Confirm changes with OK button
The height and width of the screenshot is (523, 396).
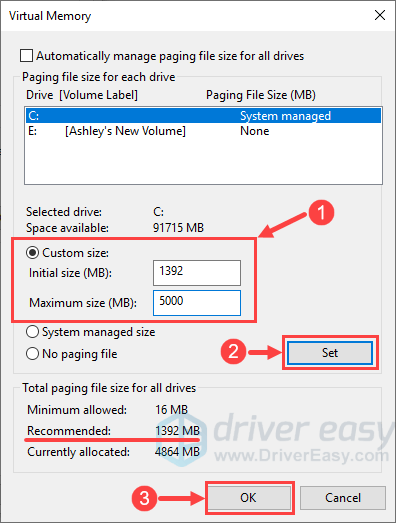249,498
